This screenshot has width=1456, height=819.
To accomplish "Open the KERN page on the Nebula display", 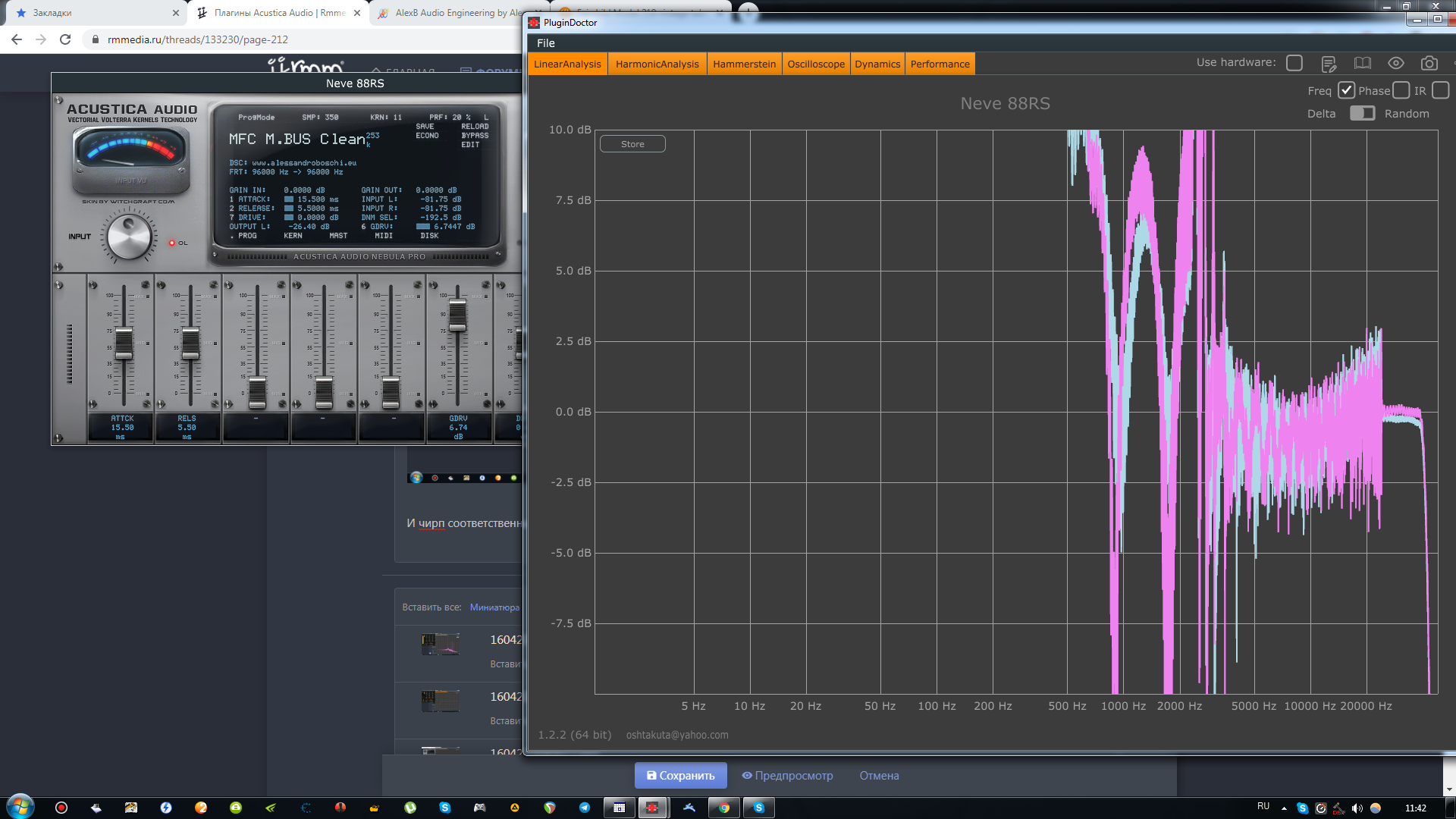I will pos(293,236).
